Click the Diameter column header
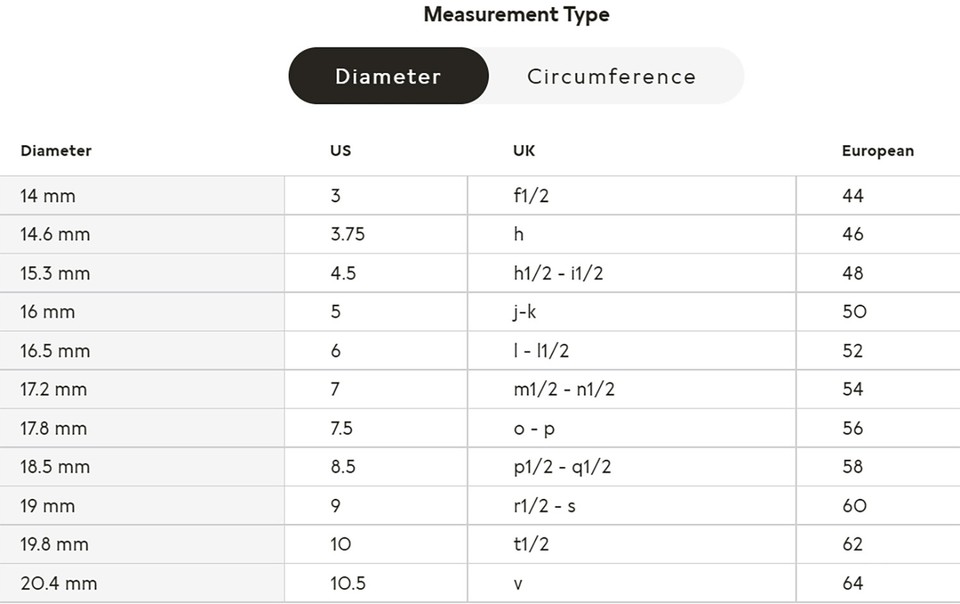The image size is (960, 604). click(x=56, y=151)
